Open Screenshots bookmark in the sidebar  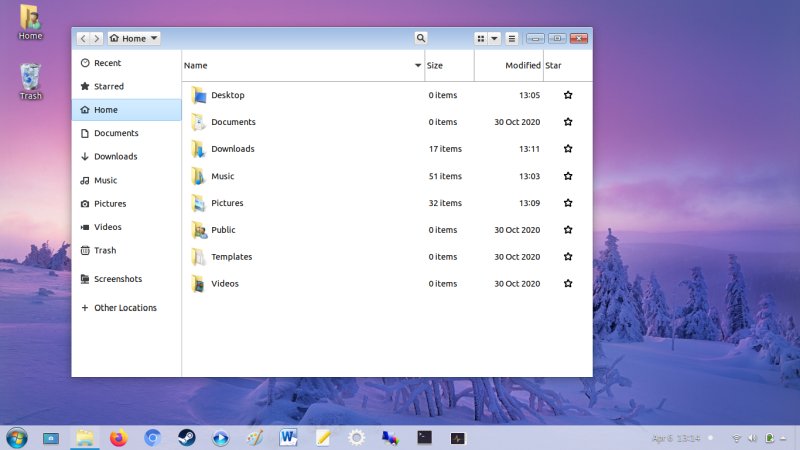pos(127,279)
